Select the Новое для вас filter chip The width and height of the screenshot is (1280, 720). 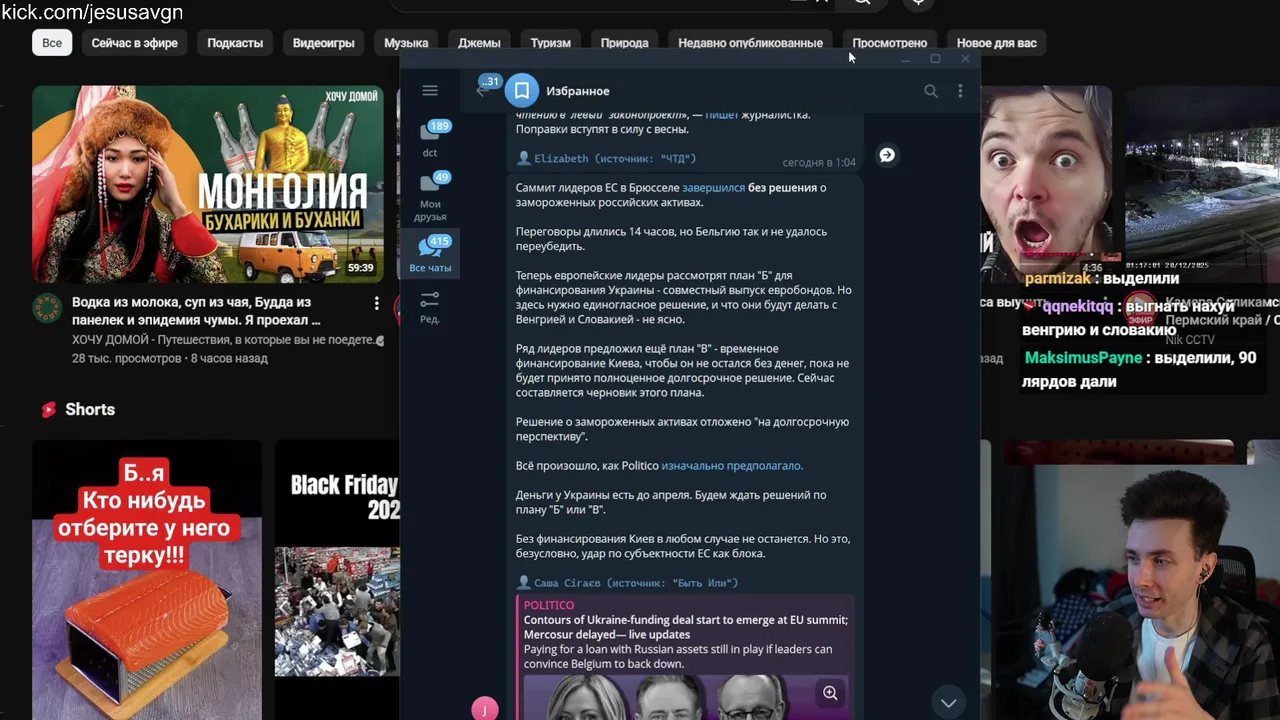tap(997, 43)
